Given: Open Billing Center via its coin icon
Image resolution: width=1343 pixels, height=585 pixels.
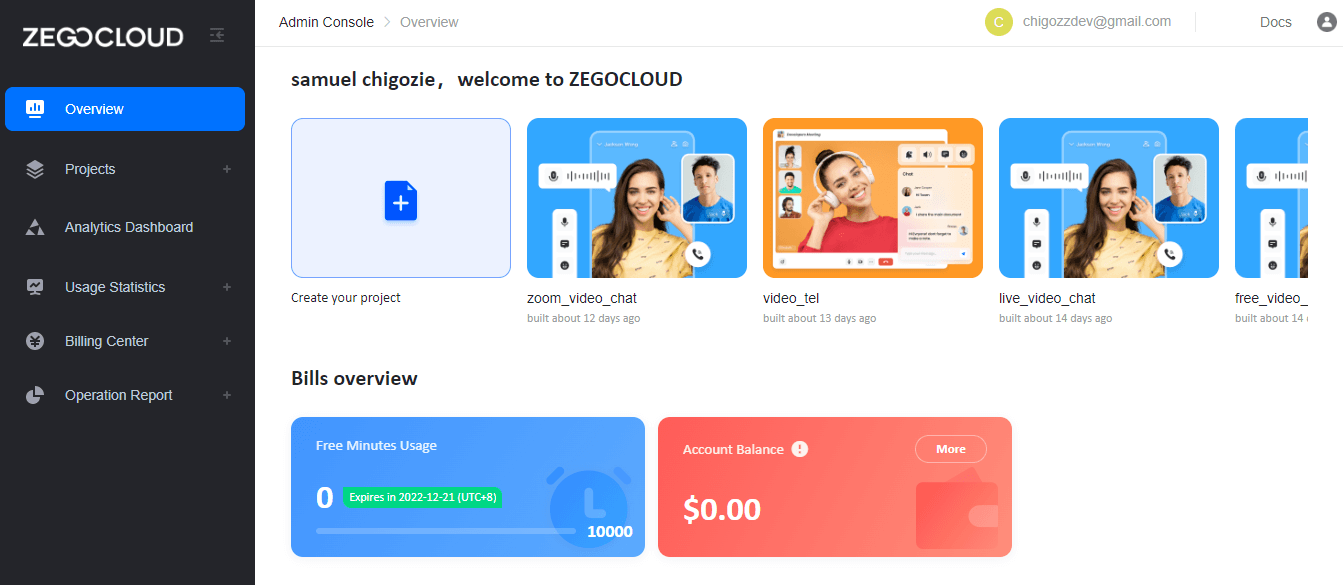Looking at the screenshot, I should click(x=34, y=340).
